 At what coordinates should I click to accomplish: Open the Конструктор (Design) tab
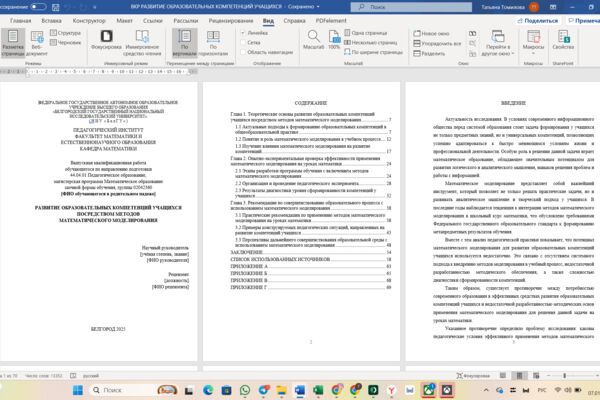(89, 21)
